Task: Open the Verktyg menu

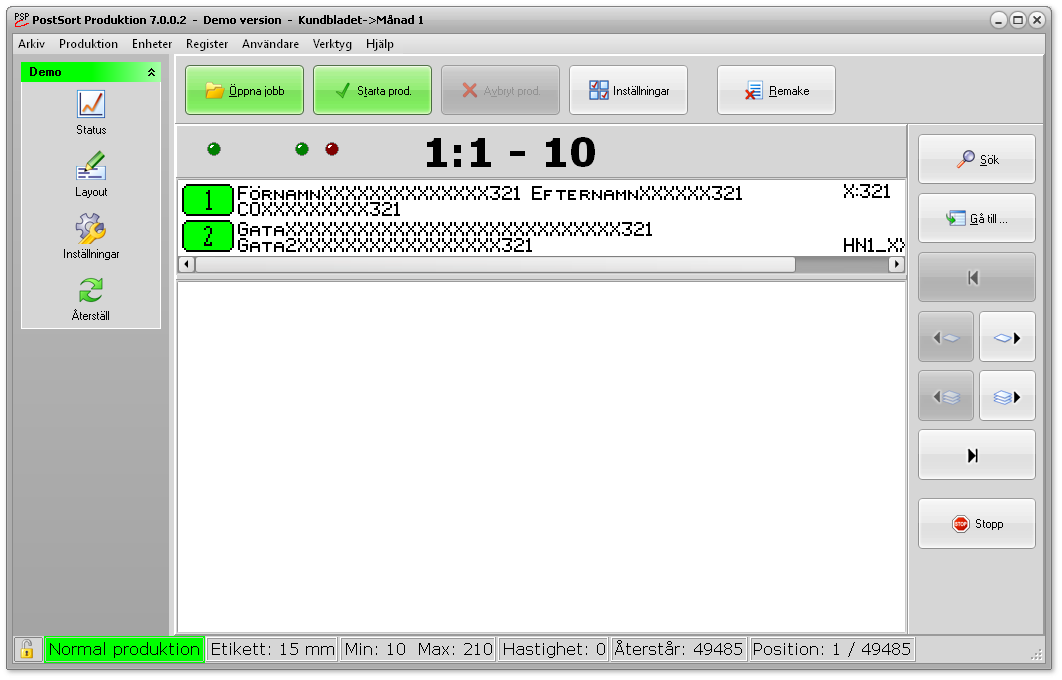Action: click(332, 44)
